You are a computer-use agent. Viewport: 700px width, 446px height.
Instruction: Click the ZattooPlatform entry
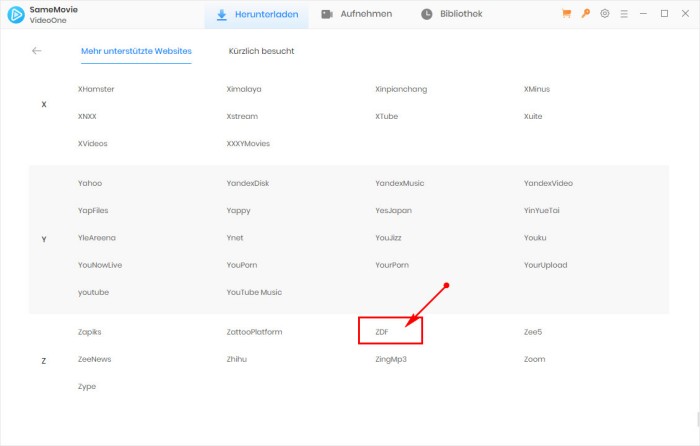pos(254,332)
